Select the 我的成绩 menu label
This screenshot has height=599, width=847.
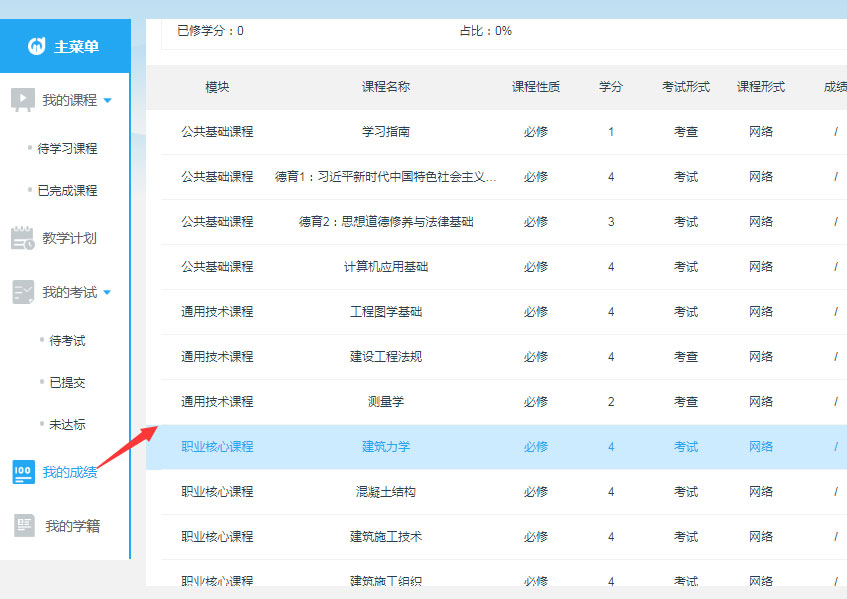[70, 472]
